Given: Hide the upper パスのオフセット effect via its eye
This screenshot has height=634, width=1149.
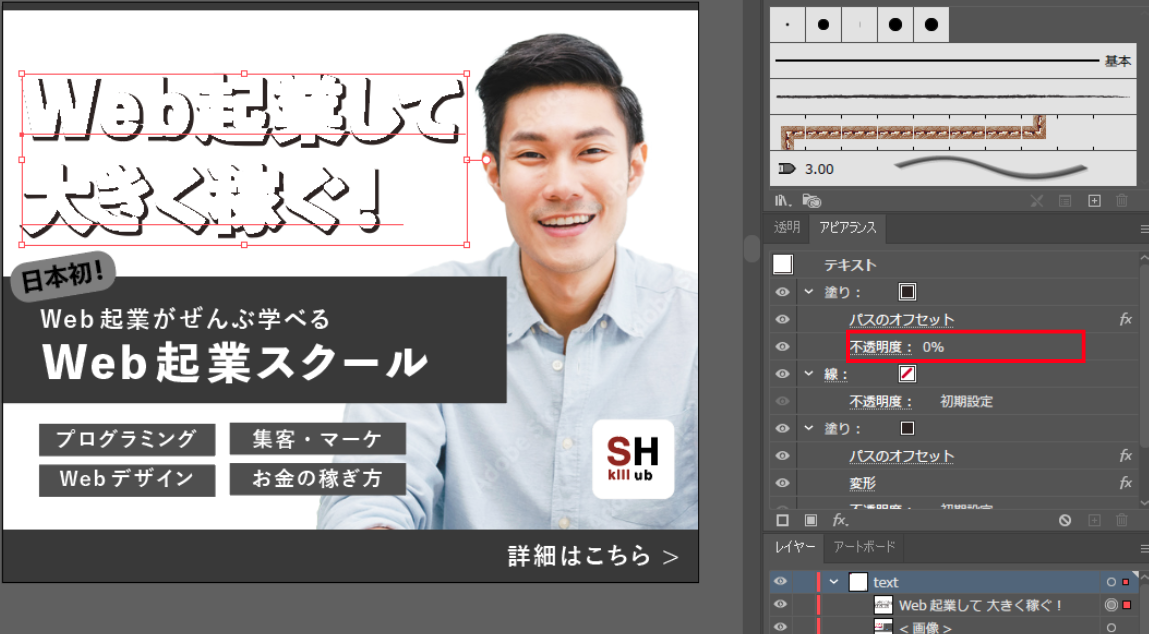Looking at the screenshot, I should point(783,319).
